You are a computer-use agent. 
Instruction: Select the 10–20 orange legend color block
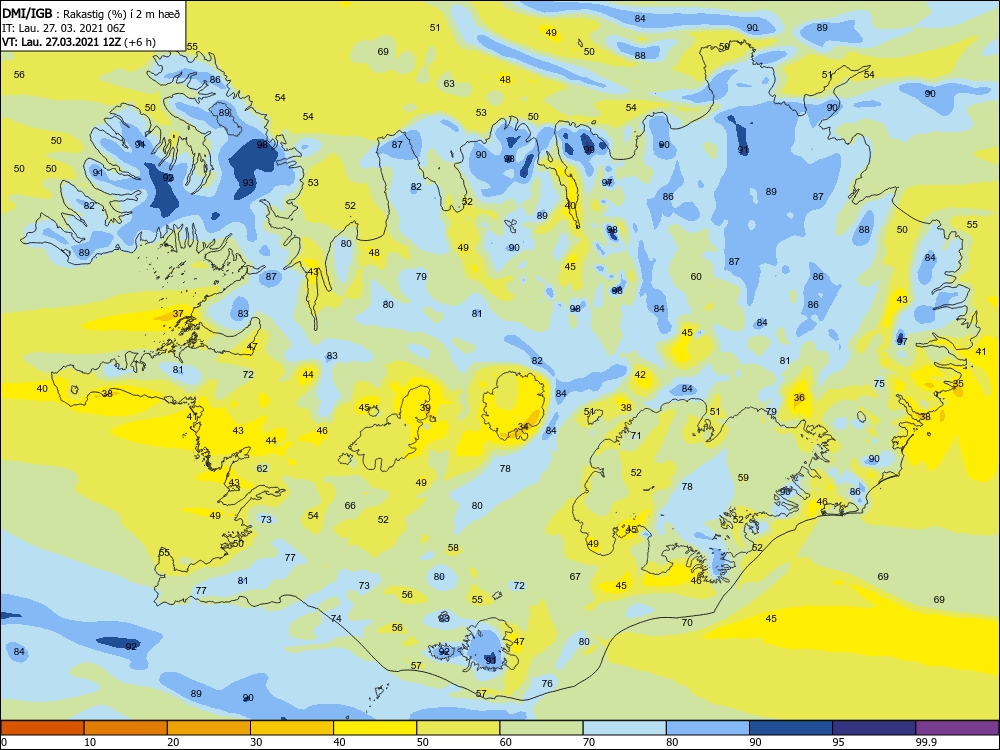point(126,728)
